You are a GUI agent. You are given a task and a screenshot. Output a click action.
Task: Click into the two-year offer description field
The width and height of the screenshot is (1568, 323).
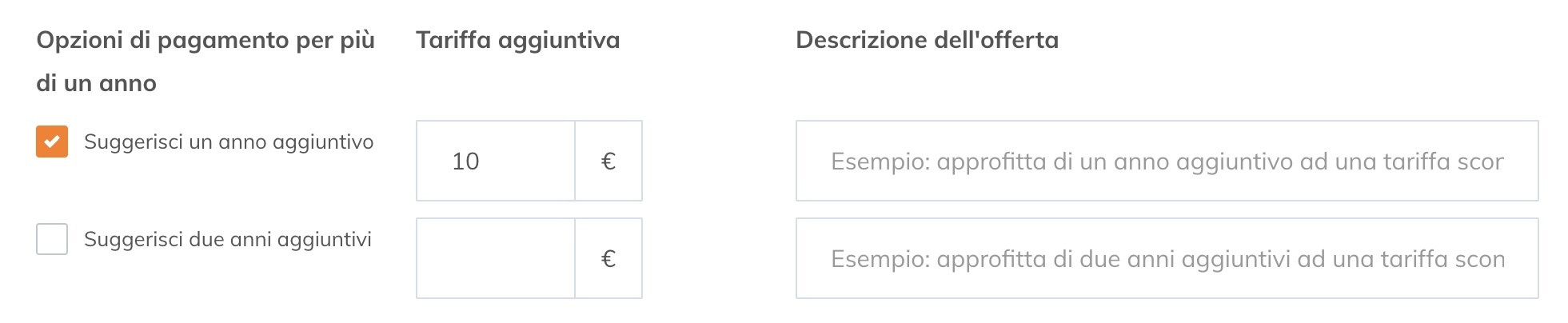1167,259
